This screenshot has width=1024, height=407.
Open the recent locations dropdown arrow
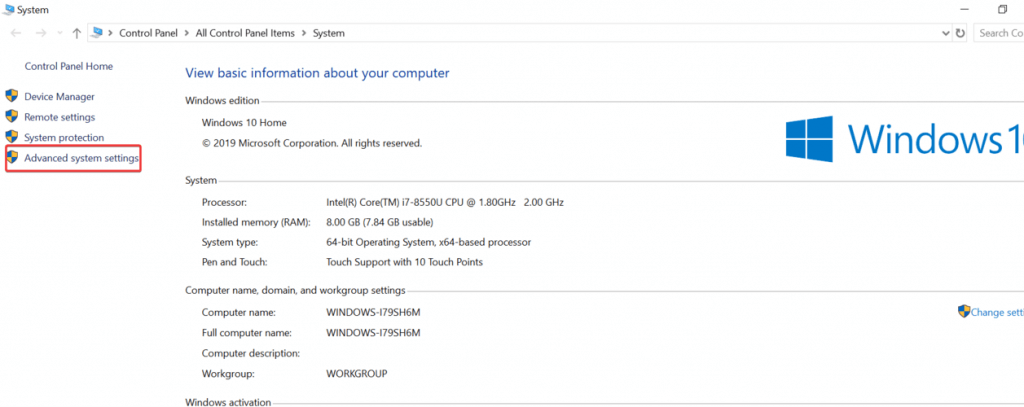tap(60, 33)
